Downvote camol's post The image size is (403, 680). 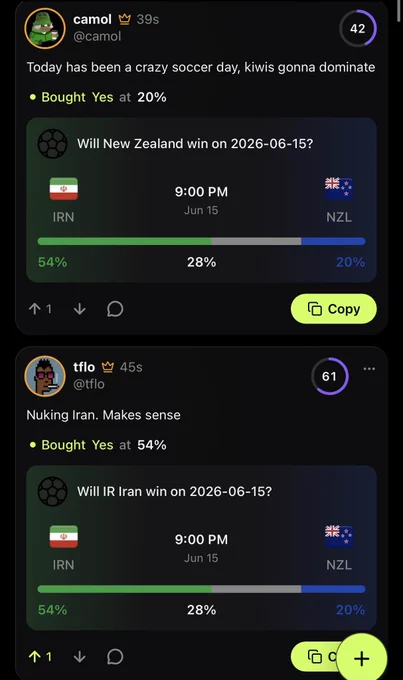80,309
